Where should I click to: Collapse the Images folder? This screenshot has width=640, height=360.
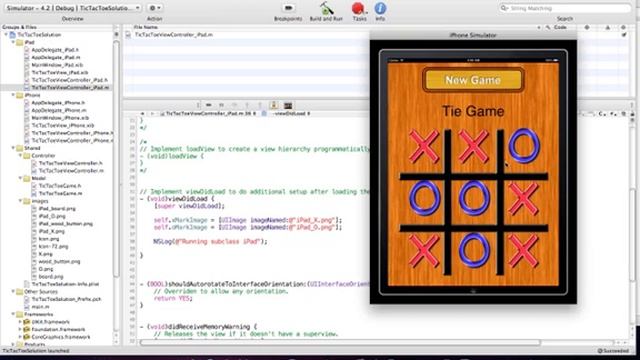20,201
